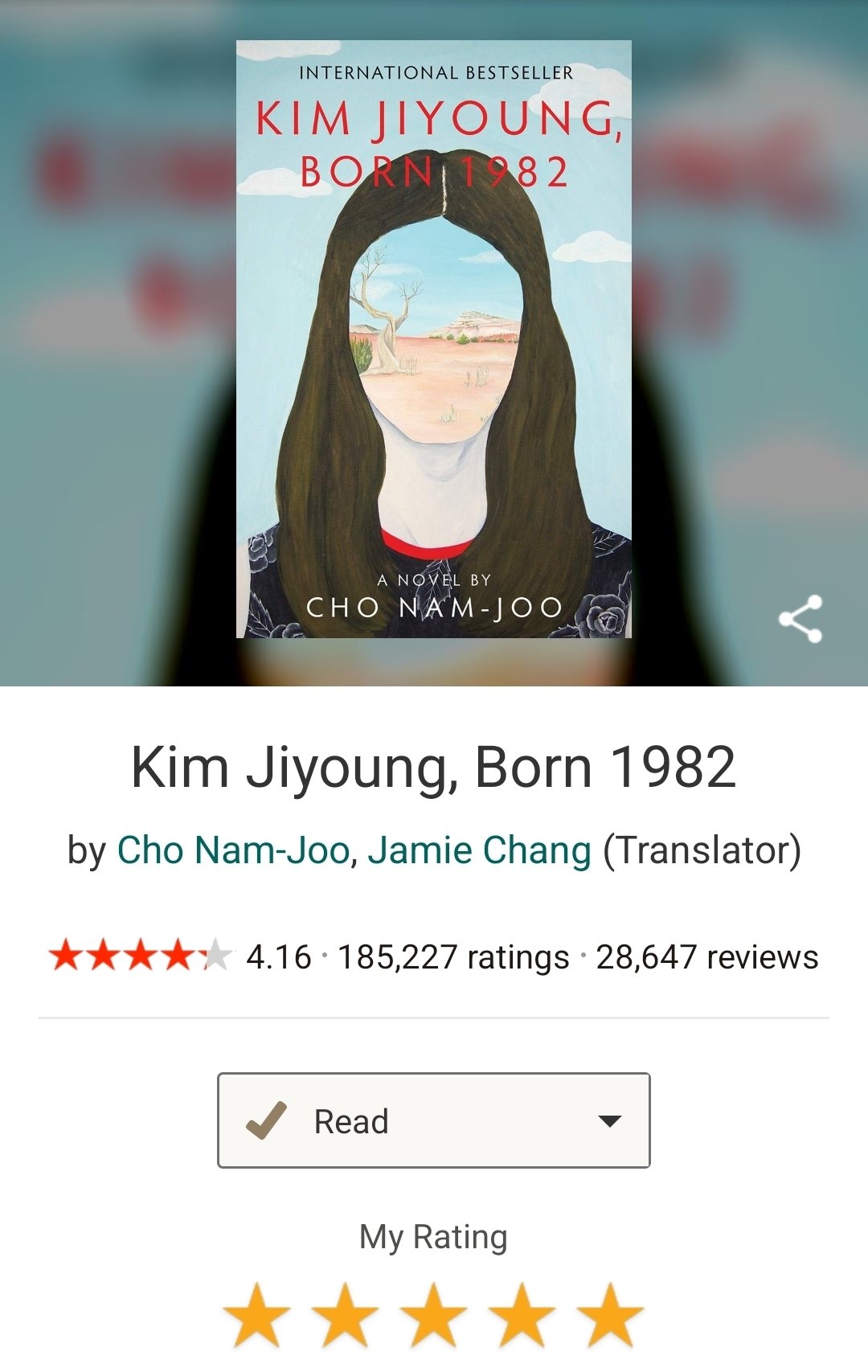
Task: Tap the gray partial fifth rating star
Action: [217, 956]
